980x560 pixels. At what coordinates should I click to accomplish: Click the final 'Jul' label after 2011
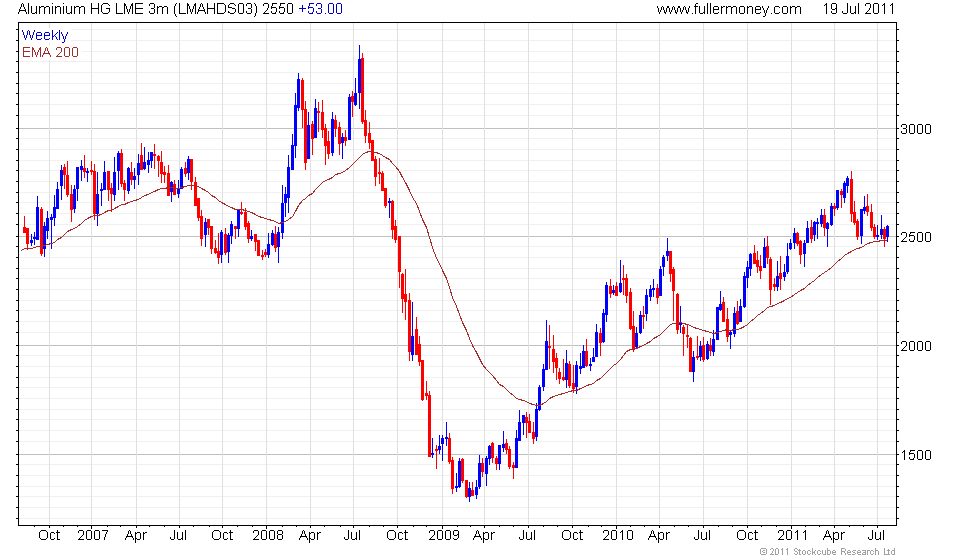pos(877,536)
